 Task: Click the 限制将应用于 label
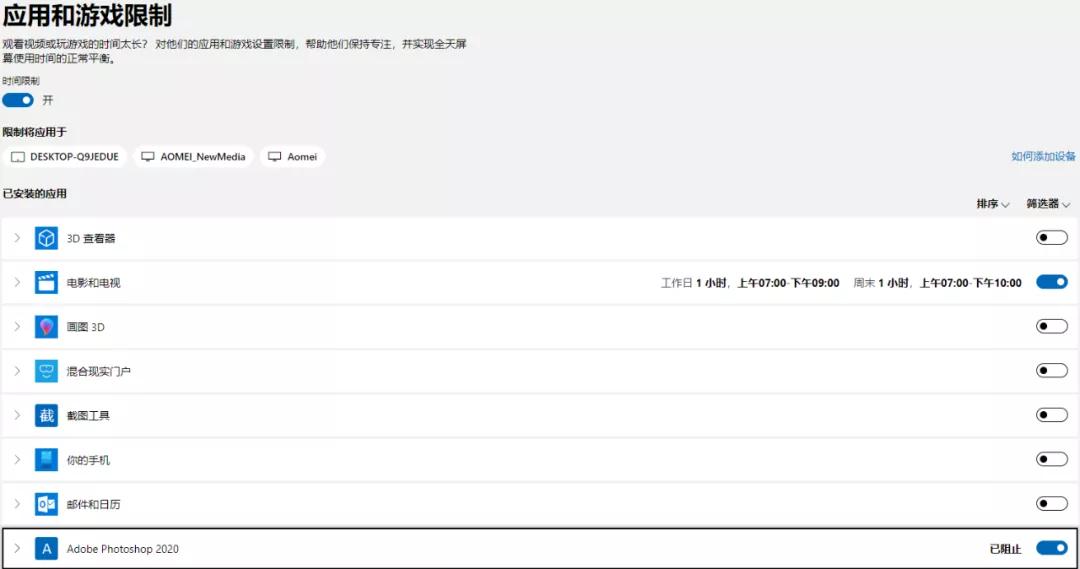pos(34,132)
